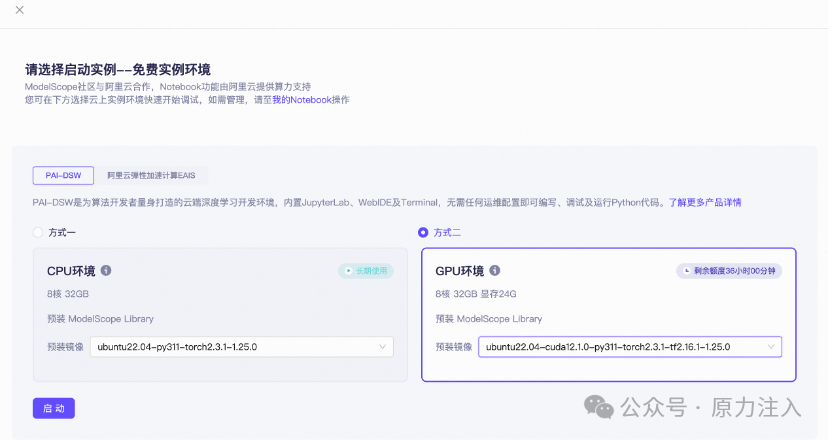The width and height of the screenshot is (828, 440).
Task: Click the CPU环境 heading
Action: (x=71, y=271)
